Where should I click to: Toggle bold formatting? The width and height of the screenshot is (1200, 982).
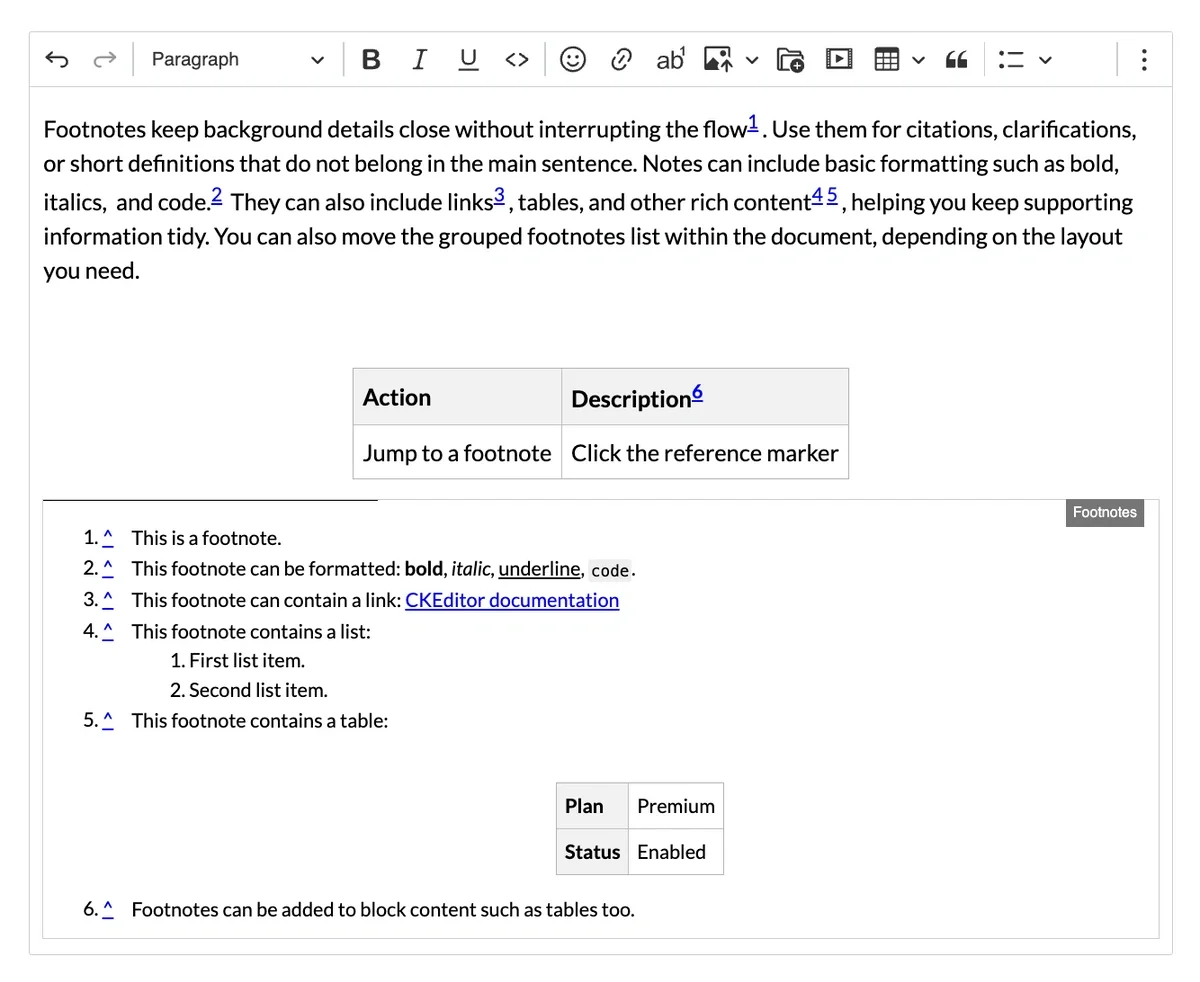[371, 60]
